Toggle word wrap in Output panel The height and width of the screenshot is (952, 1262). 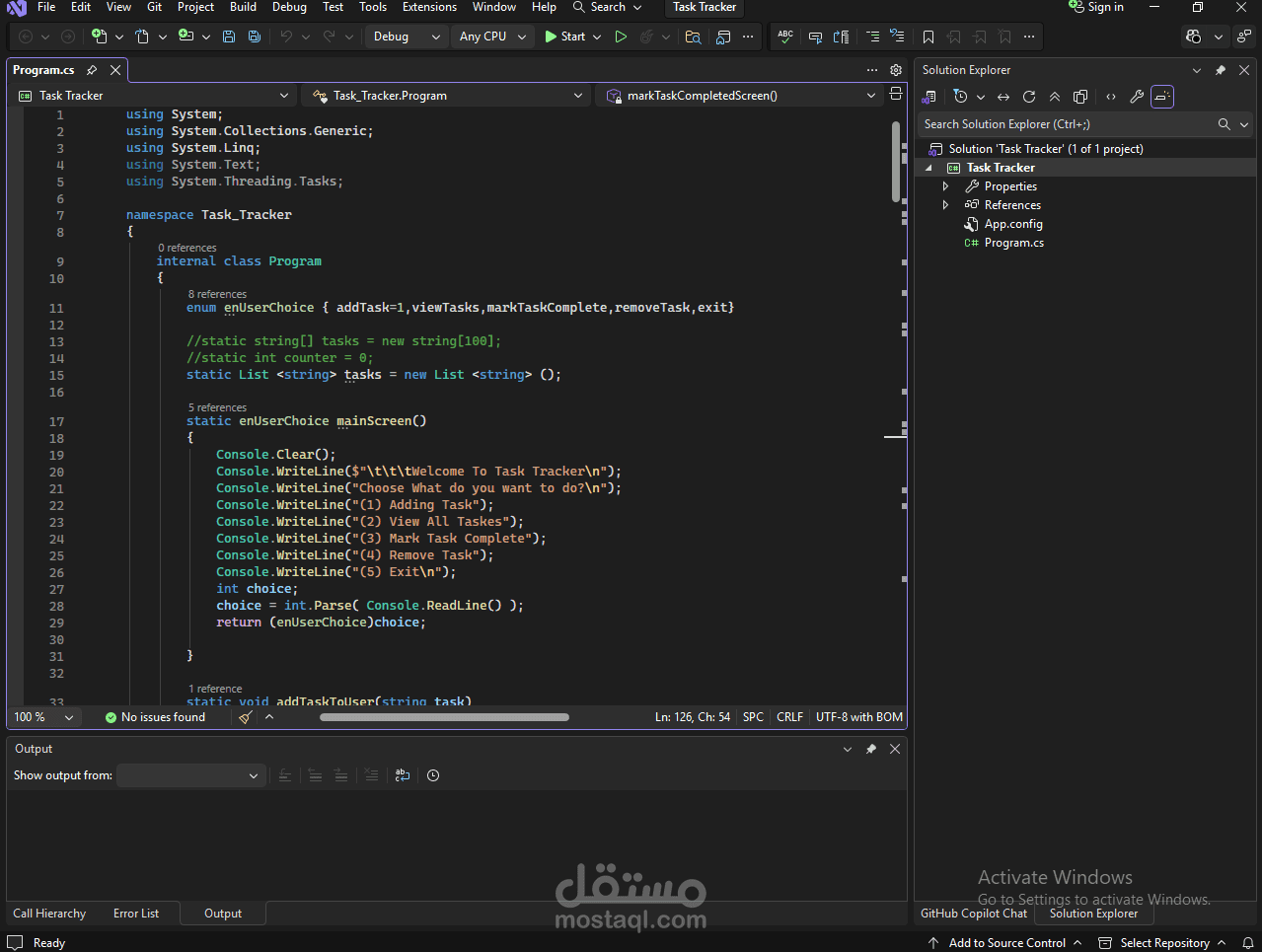coord(403,775)
